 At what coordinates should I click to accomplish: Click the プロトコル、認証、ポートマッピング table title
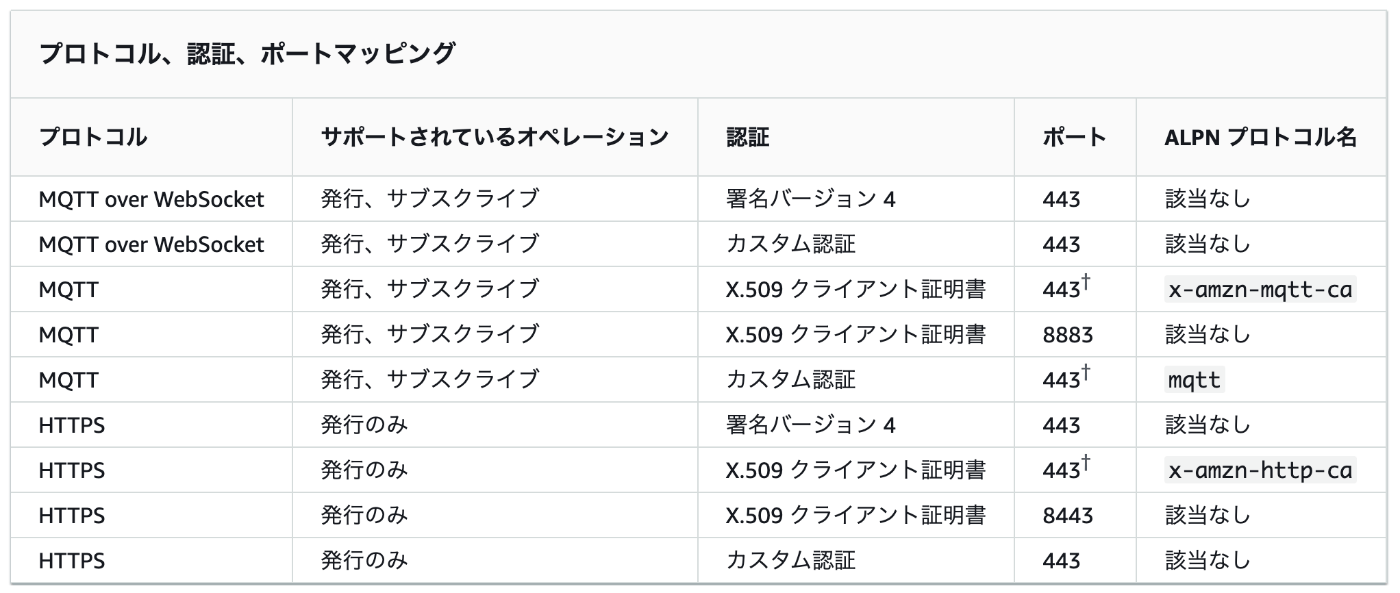click(x=246, y=54)
